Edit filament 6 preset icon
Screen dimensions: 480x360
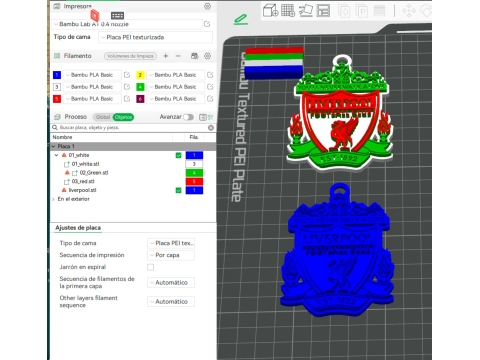click(210, 99)
